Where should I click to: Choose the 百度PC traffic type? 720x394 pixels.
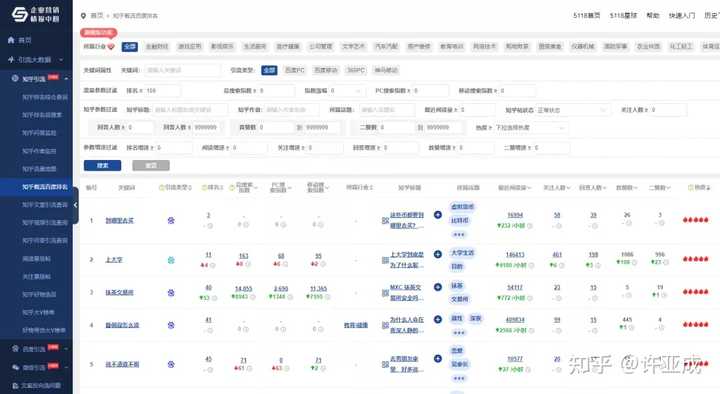pos(294,70)
